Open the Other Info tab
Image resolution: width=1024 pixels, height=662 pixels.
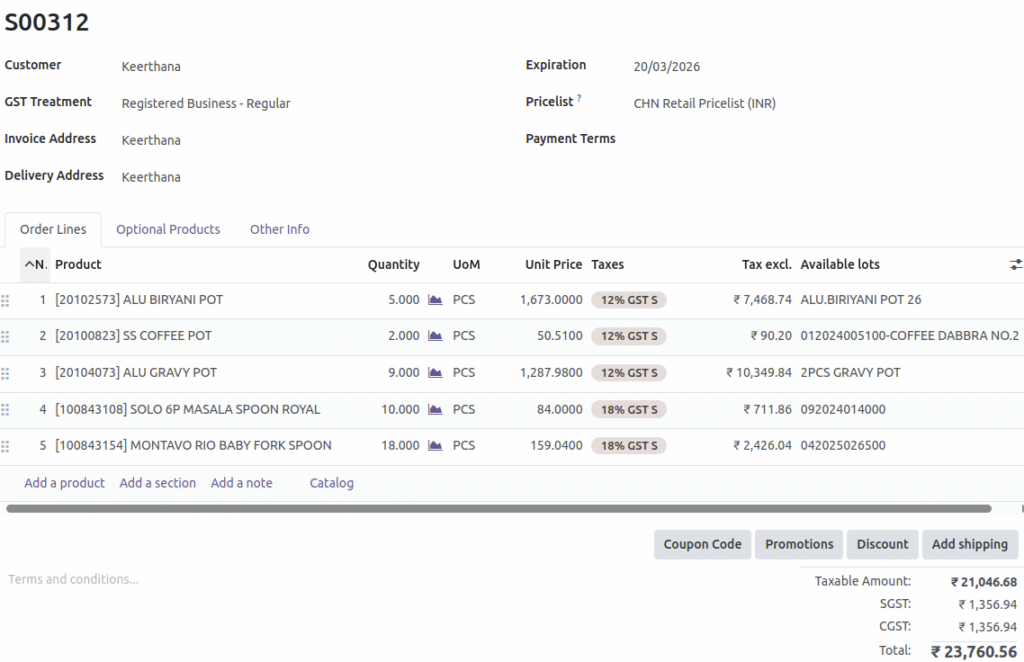(x=279, y=229)
